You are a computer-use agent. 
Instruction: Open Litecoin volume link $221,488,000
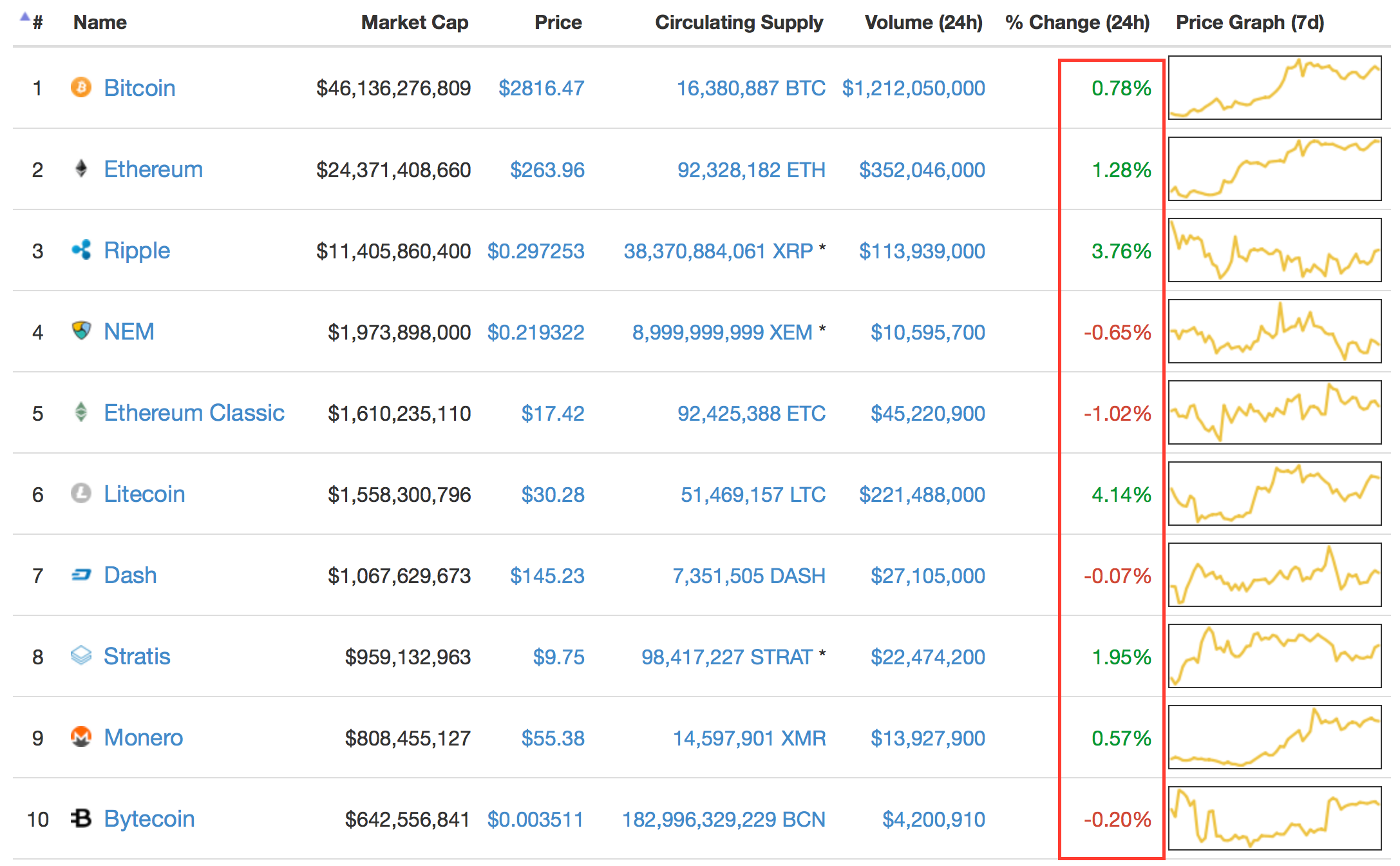922,495
